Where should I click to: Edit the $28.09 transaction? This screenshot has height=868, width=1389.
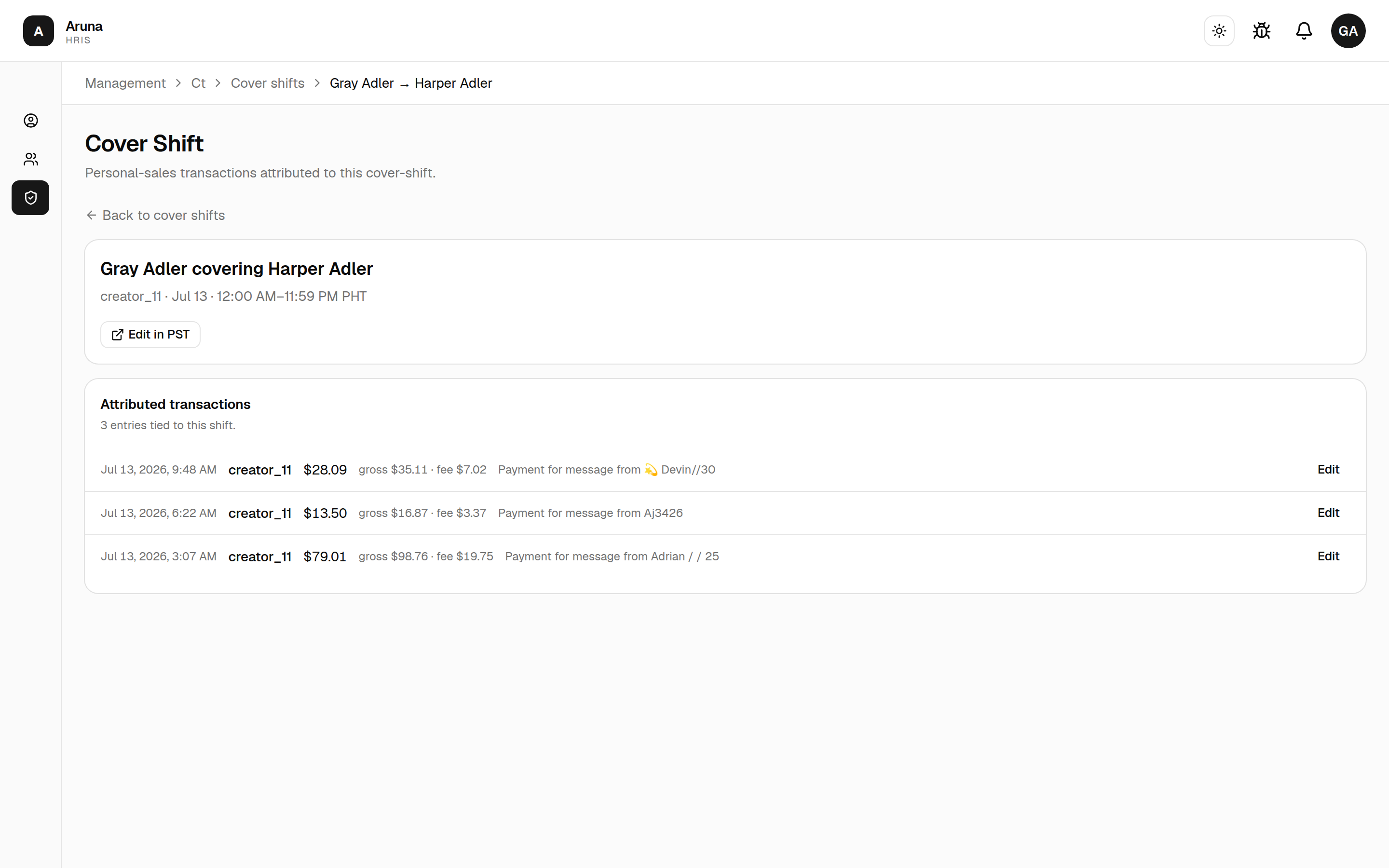(1328, 470)
